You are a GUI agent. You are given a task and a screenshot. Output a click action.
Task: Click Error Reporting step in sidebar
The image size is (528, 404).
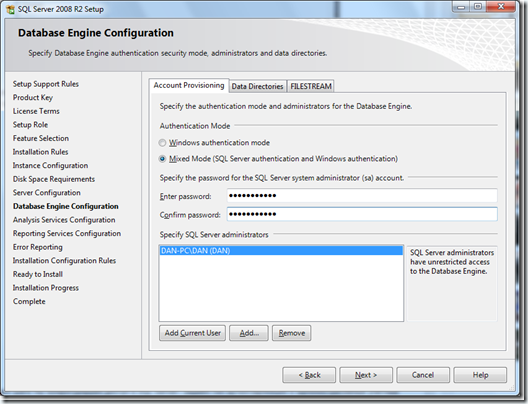[38, 247]
